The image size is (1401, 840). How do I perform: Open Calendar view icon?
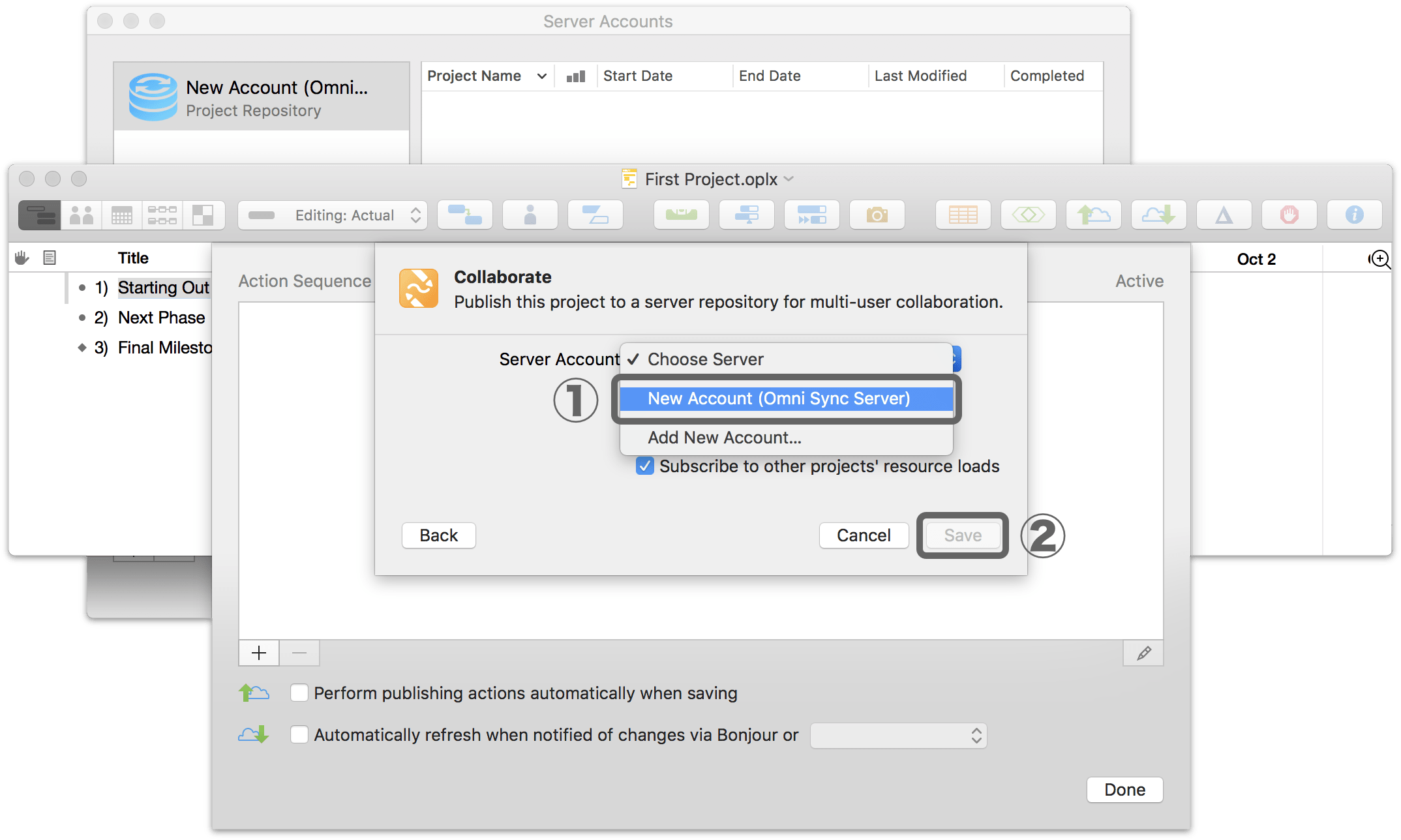coord(122,215)
